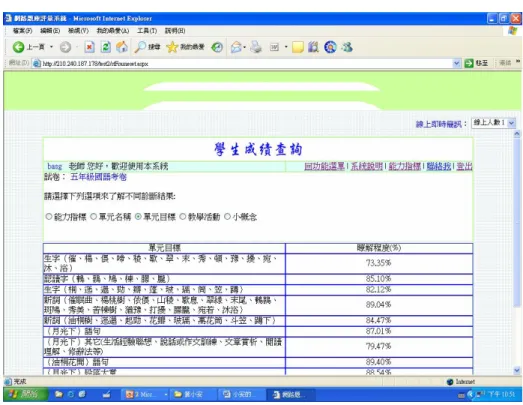Switch to the 葉小安 folder taskbar button

point(193,395)
